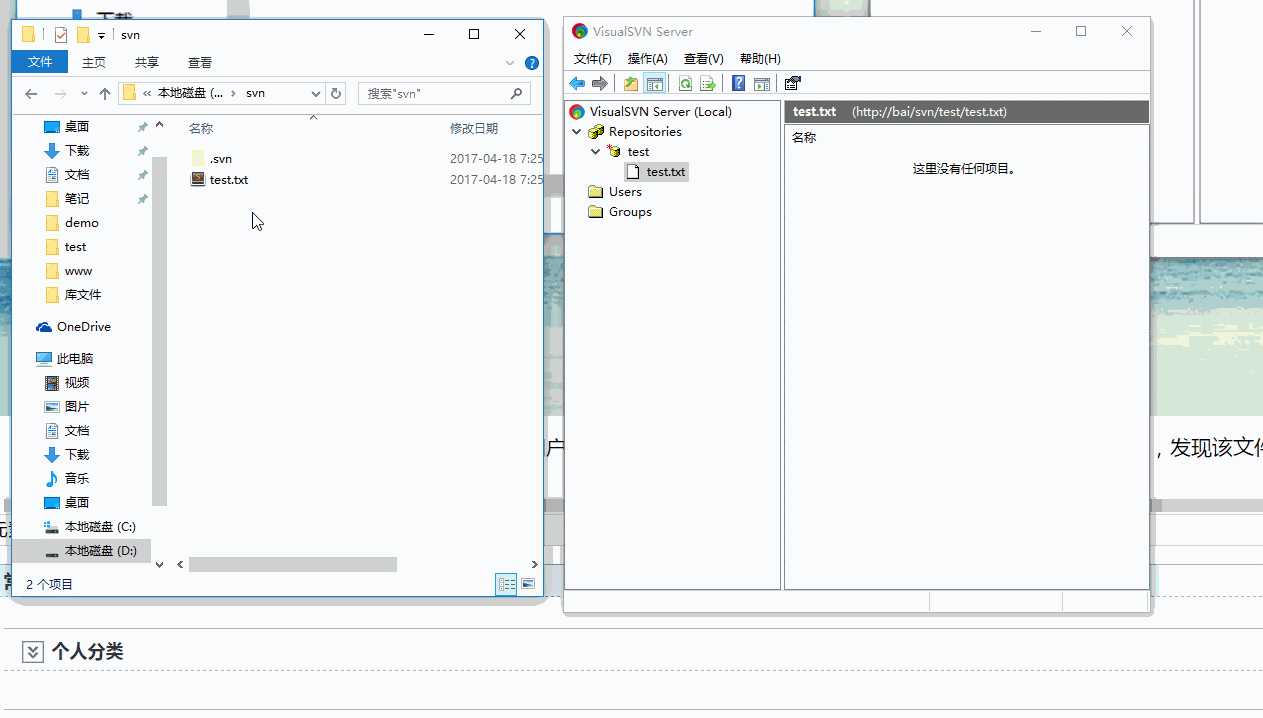This screenshot has height=718, width=1263.
Task: Select test.txt file node in repository tree
Action: (x=656, y=172)
